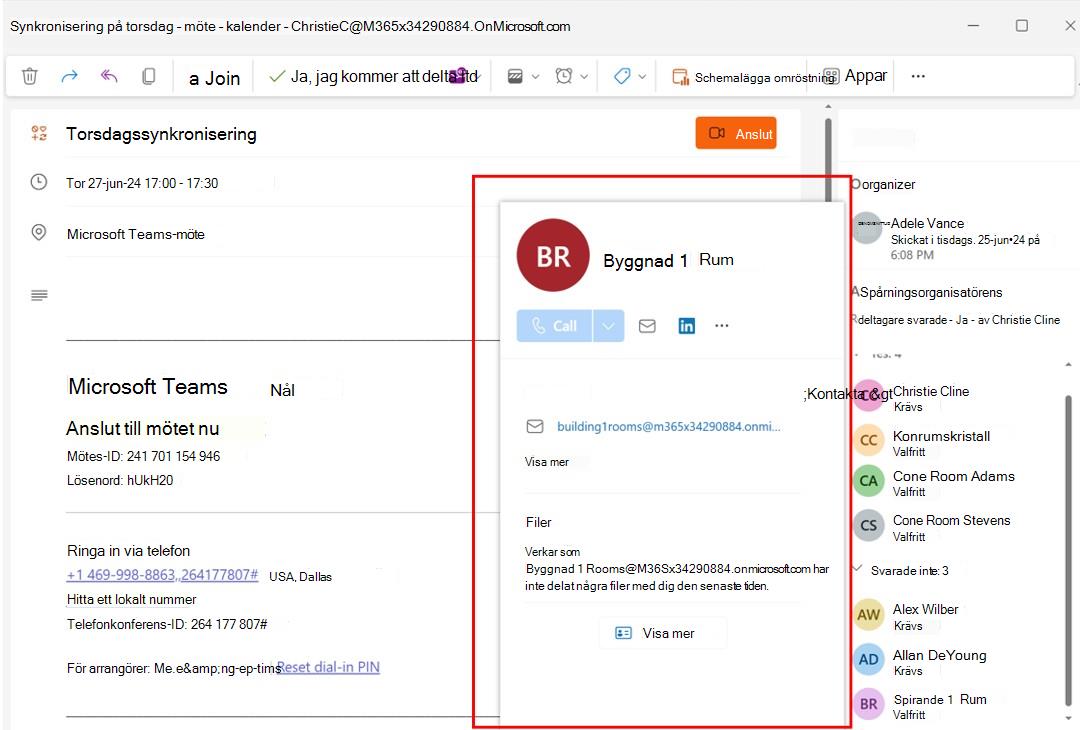Open the toolbar more options ellipsis
This screenshot has width=1080, height=730.
point(918,76)
